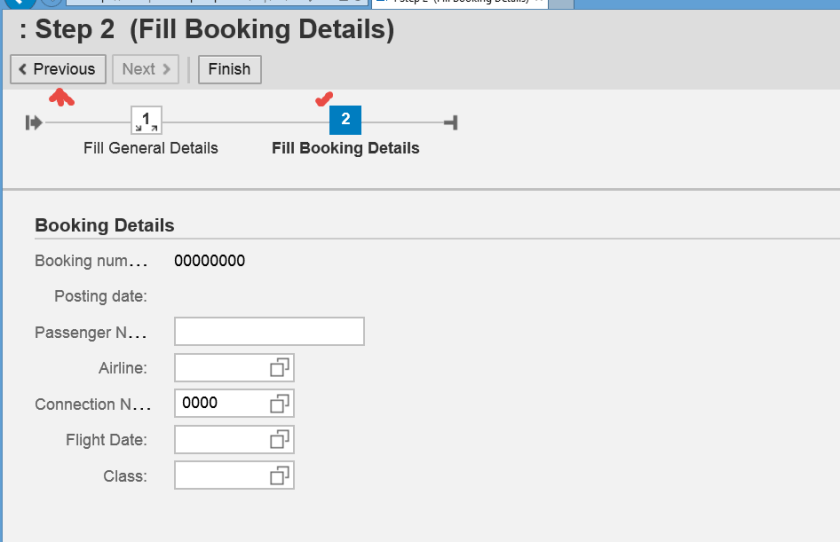This screenshot has height=542, width=840.
Task: Click the booking number value 00000000
Action: click(209, 261)
